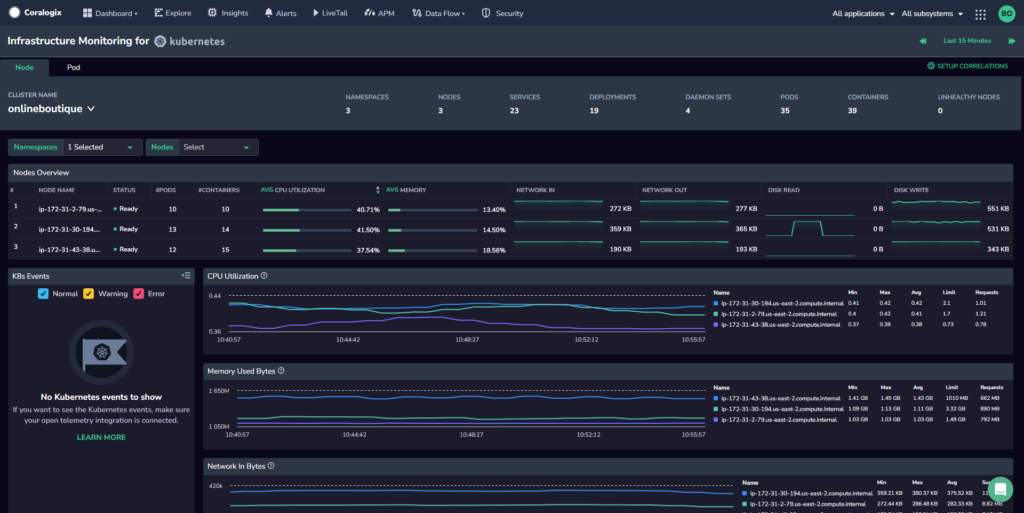Open the BO user avatar menu
Image resolution: width=1024 pixels, height=513 pixels.
pyautogui.click(x=1006, y=14)
